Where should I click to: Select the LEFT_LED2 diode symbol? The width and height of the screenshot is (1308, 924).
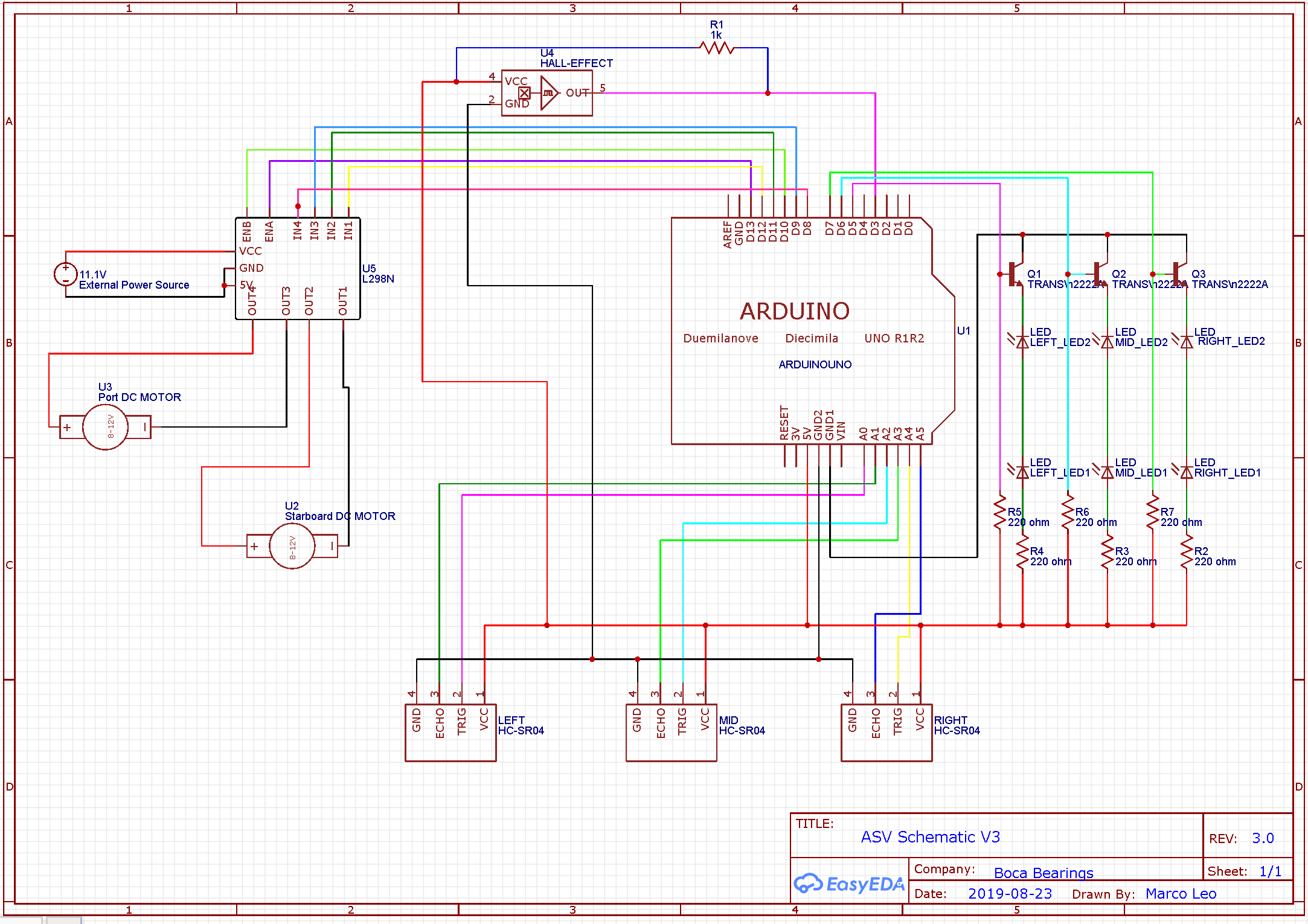[1022, 342]
